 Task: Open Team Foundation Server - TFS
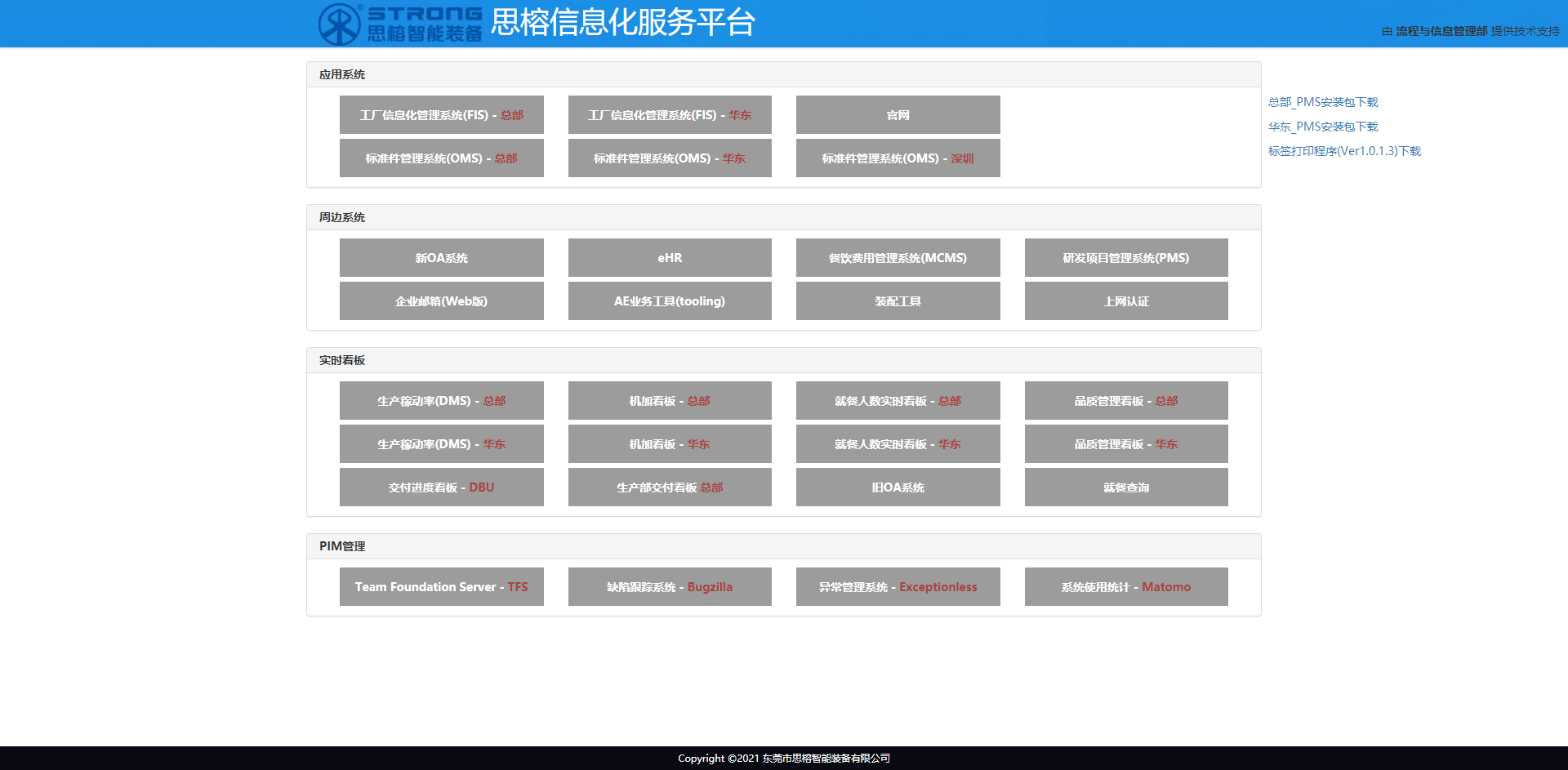point(442,587)
